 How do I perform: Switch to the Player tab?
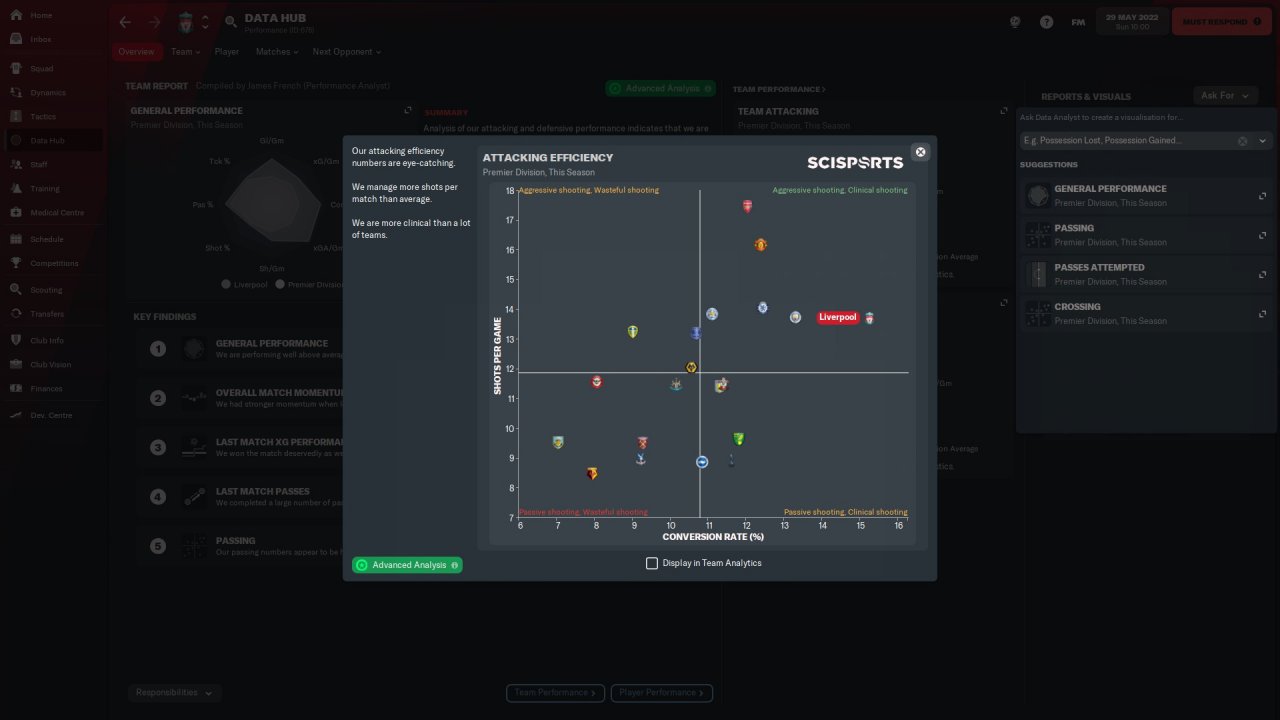(x=227, y=51)
